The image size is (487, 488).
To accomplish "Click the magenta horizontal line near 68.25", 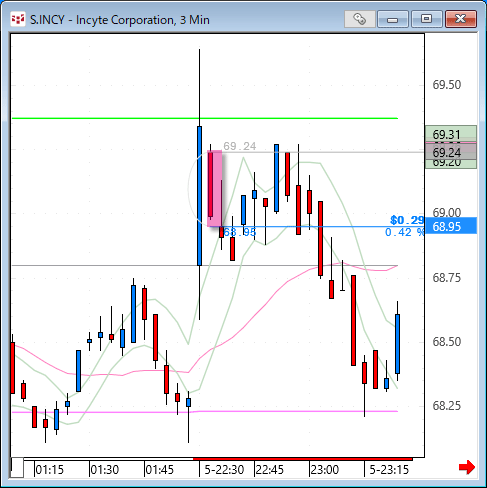I will 205,412.
